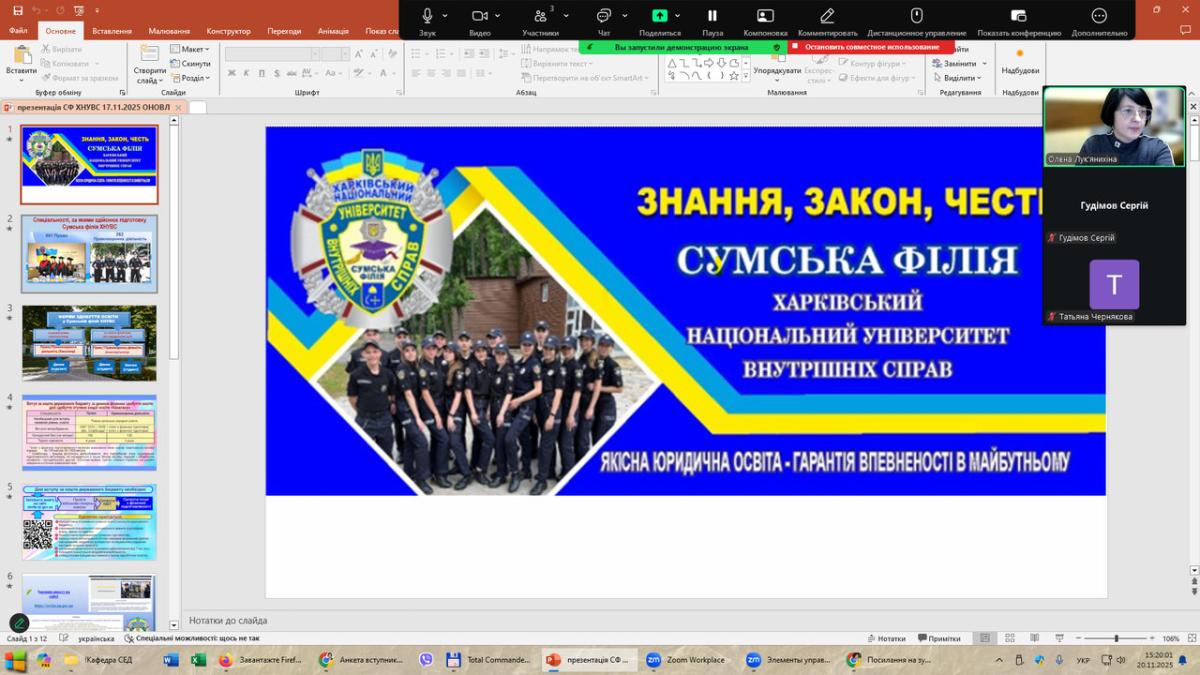Switch to Reading view icon
This screenshot has height=675, width=1200.
pos(1033,638)
